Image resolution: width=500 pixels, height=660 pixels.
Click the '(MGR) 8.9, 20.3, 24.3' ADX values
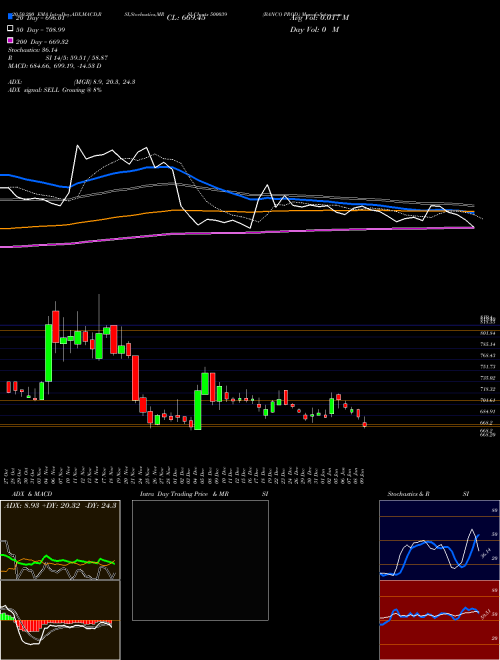pyautogui.click(x=104, y=82)
